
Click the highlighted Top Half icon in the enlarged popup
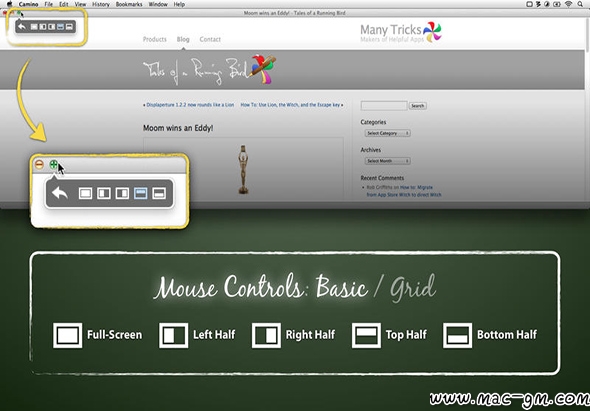pos(141,193)
